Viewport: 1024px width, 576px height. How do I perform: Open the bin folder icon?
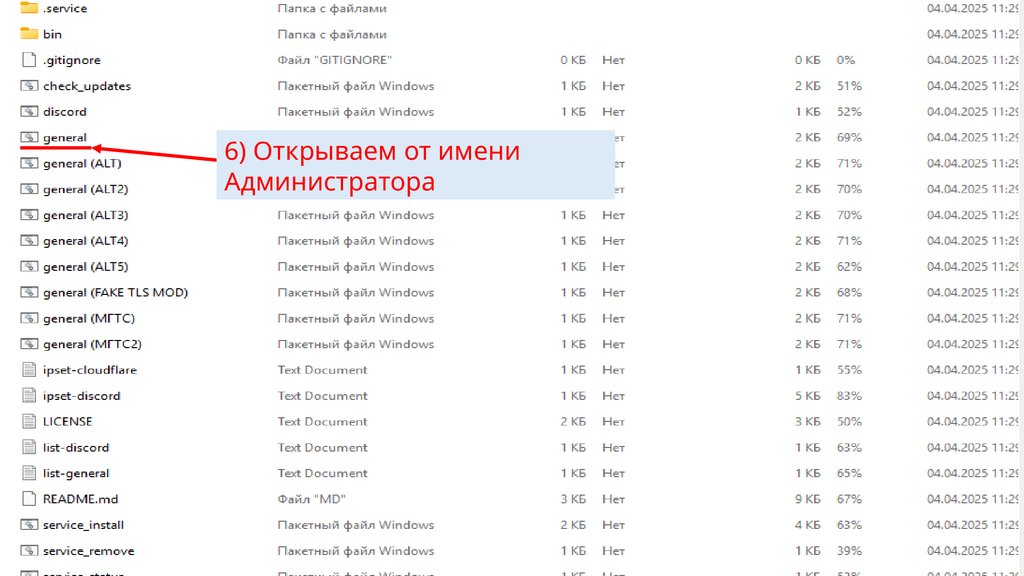[x=29, y=33]
